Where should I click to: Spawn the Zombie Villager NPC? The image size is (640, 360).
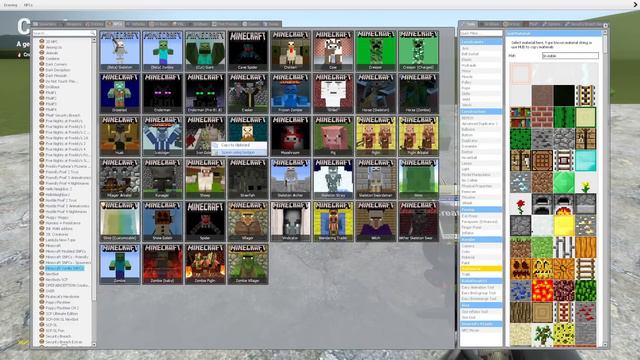(x=248, y=264)
